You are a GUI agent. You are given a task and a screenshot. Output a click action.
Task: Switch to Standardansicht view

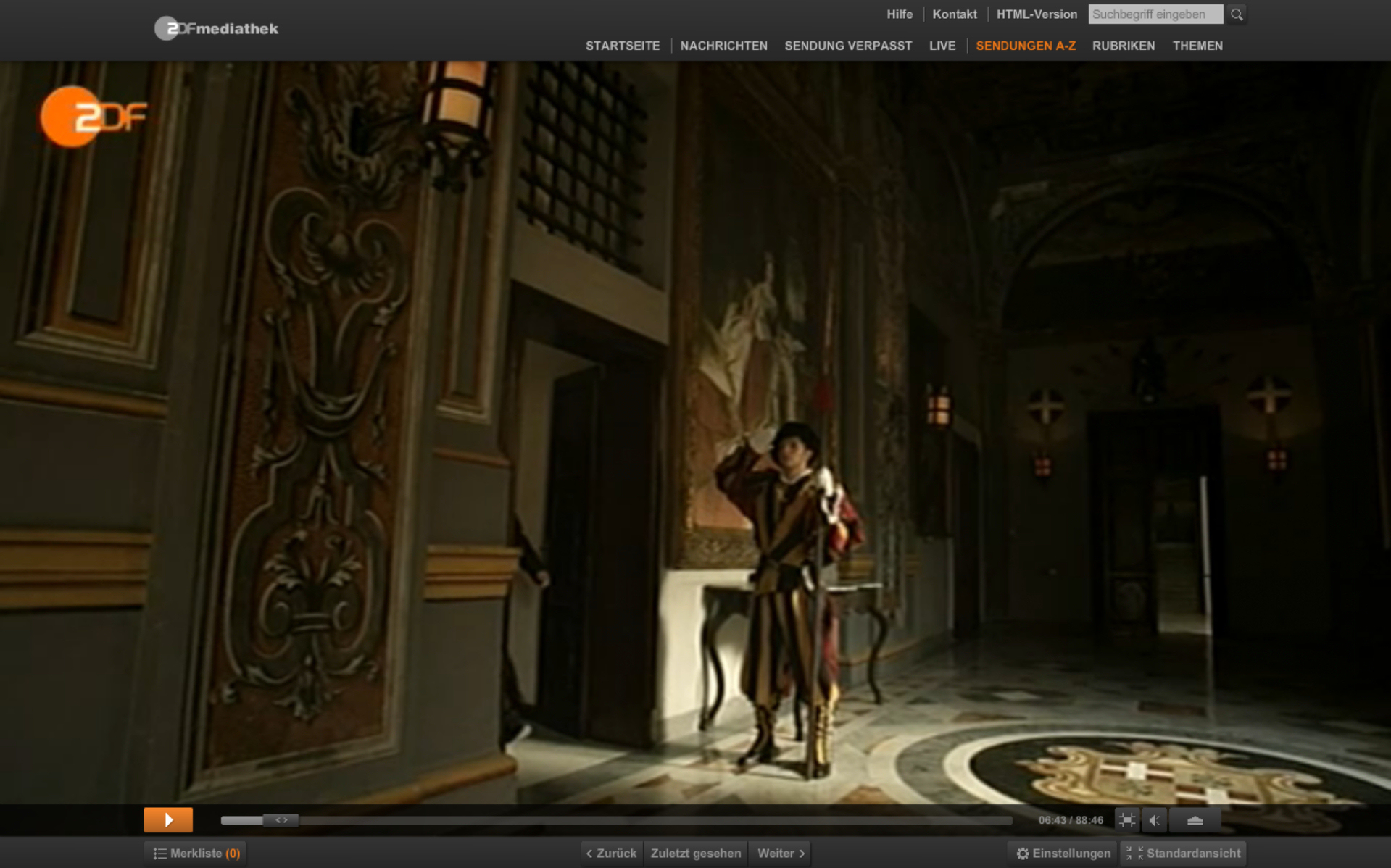pyautogui.click(x=1184, y=854)
